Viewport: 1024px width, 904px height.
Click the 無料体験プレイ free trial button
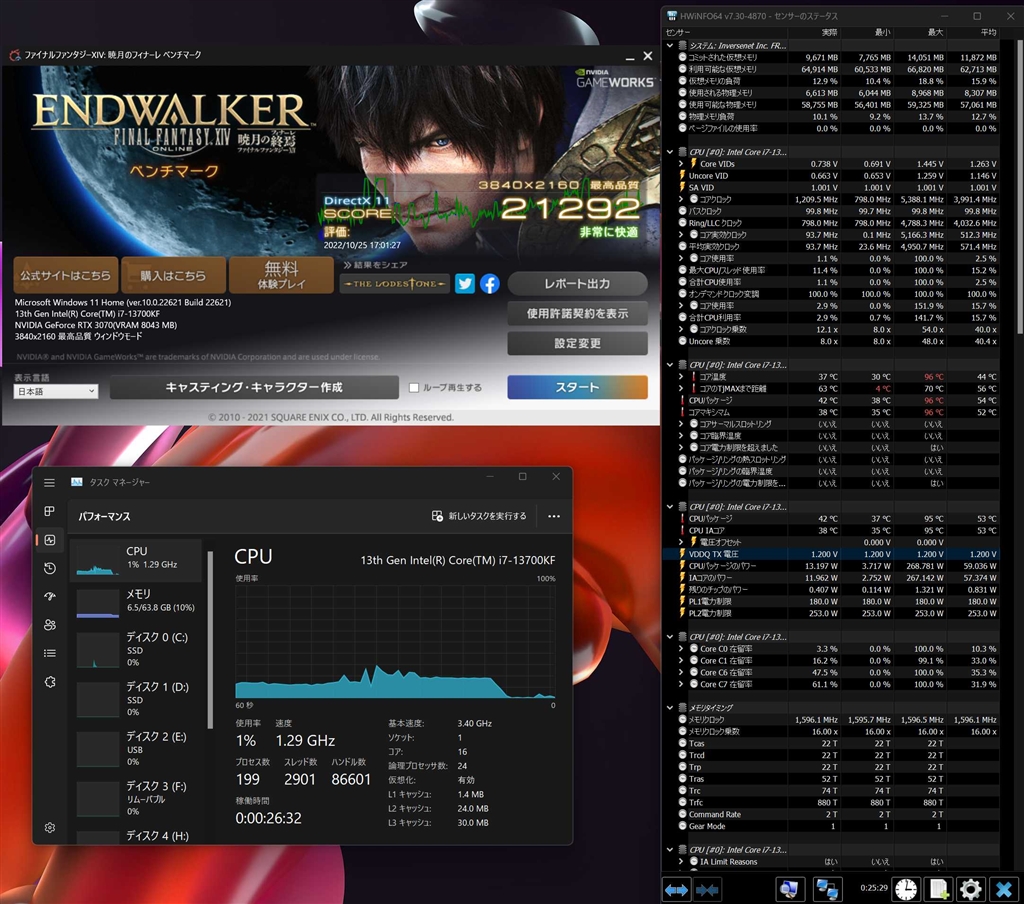point(281,275)
